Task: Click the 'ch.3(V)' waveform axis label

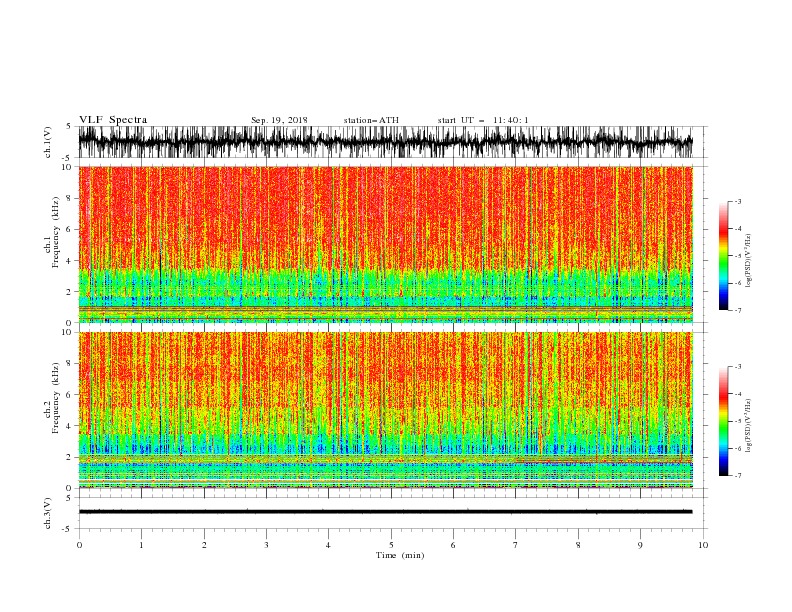Action: tap(48, 513)
